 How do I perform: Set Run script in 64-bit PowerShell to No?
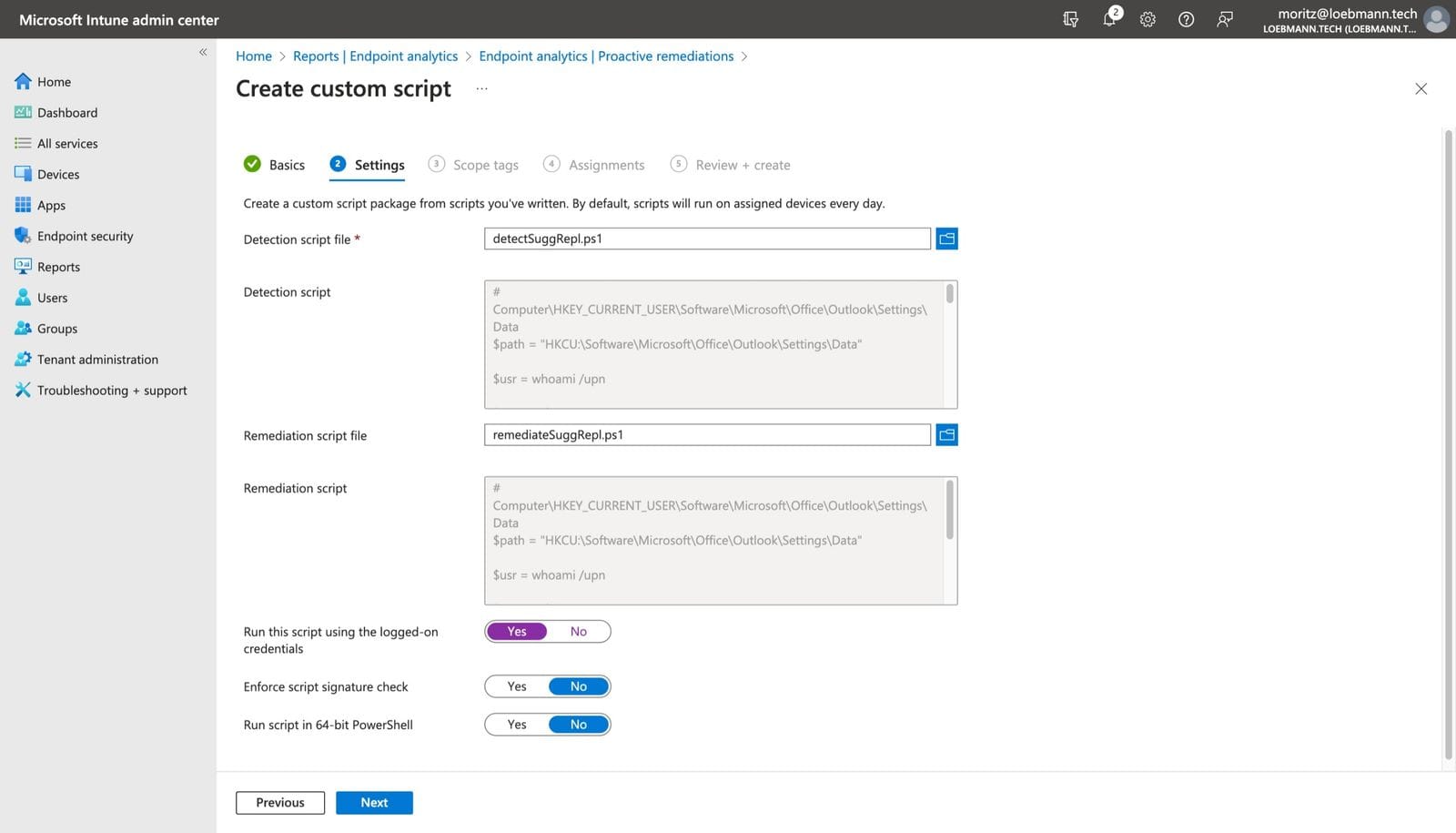pos(579,726)
